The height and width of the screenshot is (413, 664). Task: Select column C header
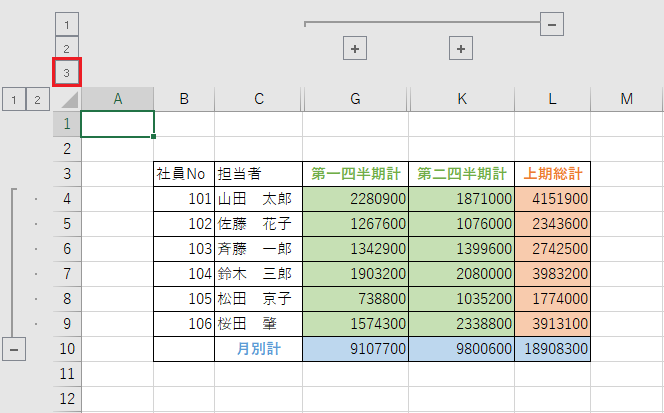pyautogui.click(x=258, y=100)
